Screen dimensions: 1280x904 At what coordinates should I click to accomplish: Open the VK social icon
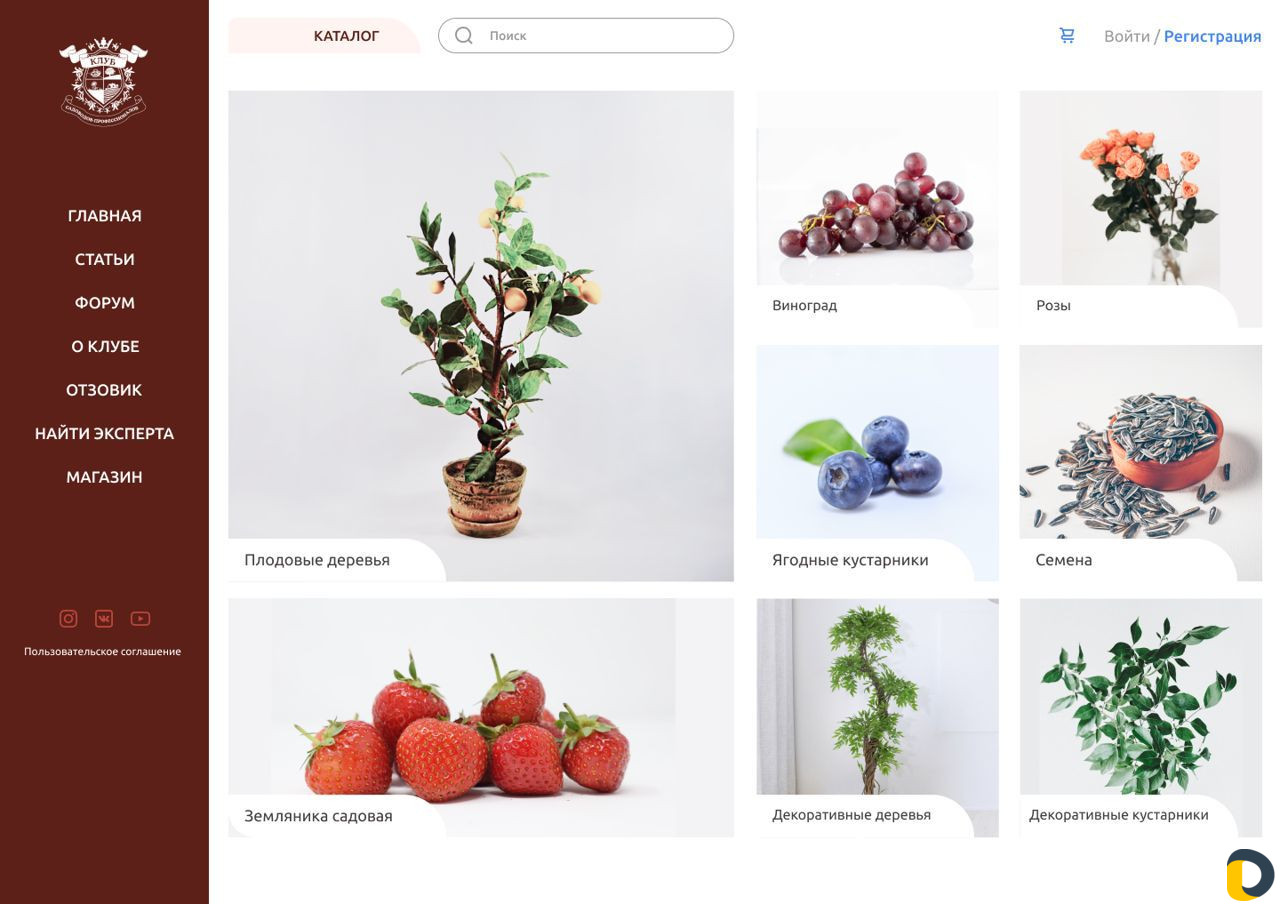pyautogui.click(x=104, y=619)
